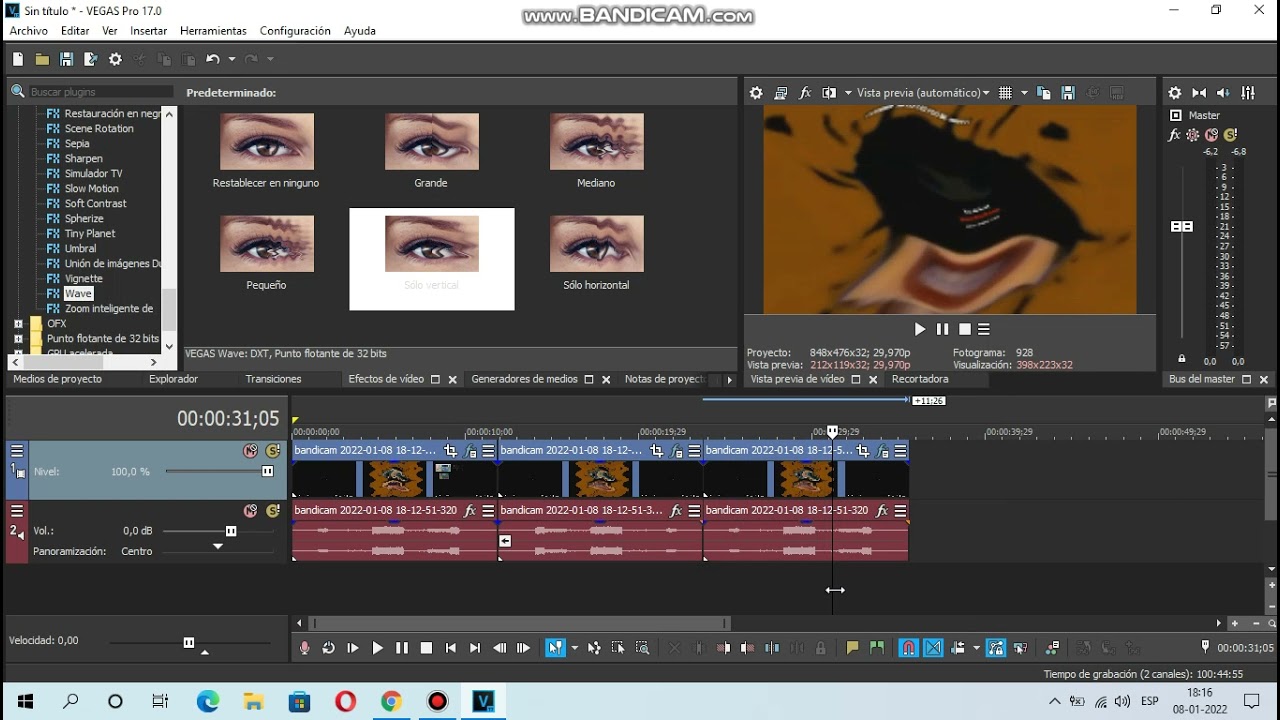Save preview snapshot to file
Screen dimensions: 1280x720
pyautogui.click(x=1068, y=93)
